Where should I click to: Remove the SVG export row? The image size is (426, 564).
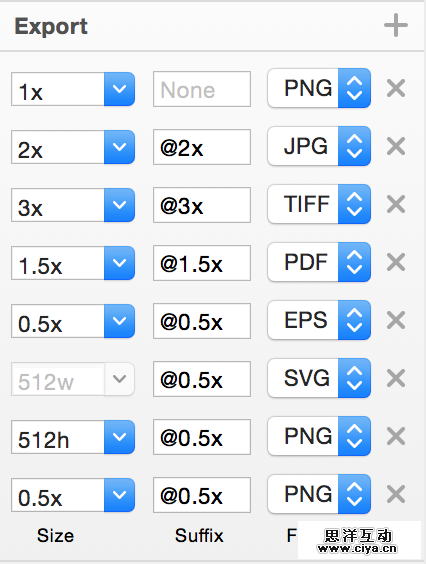click(x=396, y=378)
